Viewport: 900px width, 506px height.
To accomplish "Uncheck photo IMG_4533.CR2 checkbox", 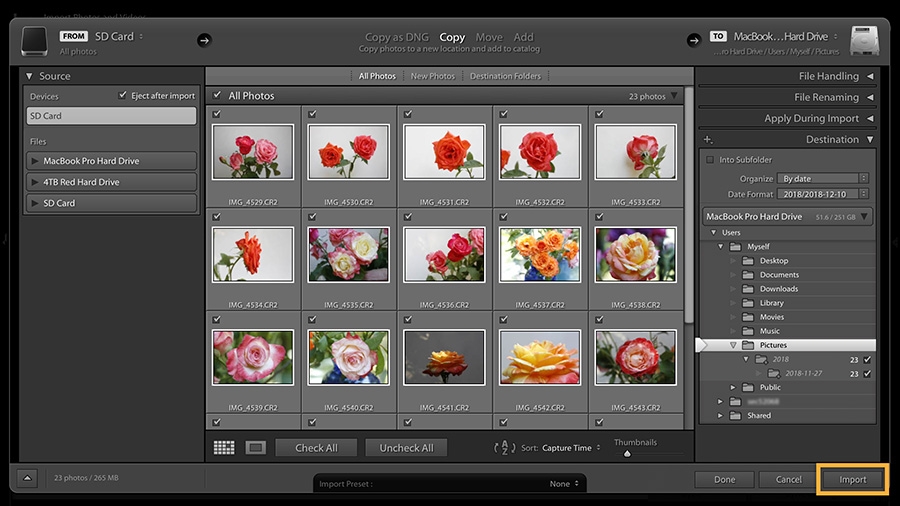I will 599,114.
